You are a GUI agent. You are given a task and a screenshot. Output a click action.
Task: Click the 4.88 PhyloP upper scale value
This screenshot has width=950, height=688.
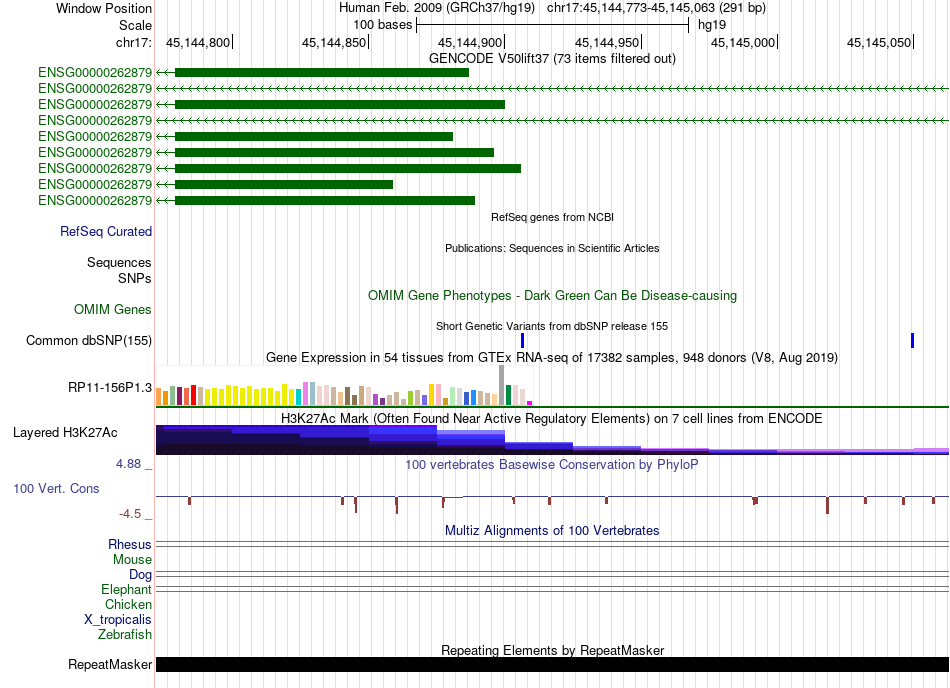click(128, 464)
